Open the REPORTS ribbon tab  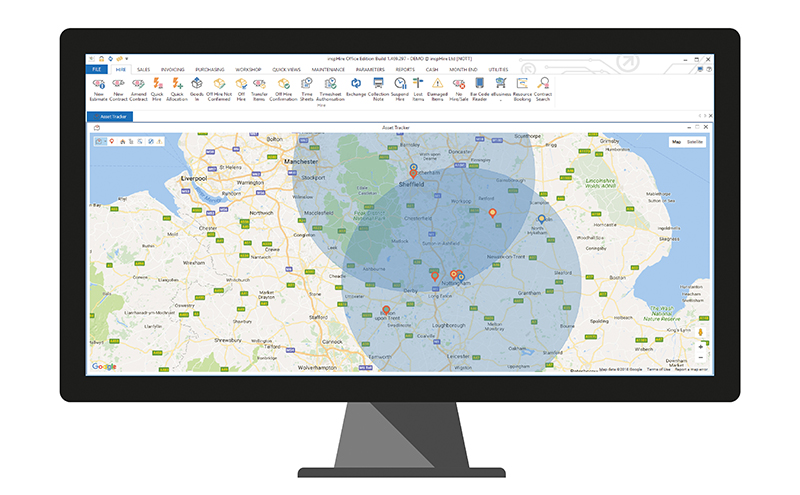point(402,69)
